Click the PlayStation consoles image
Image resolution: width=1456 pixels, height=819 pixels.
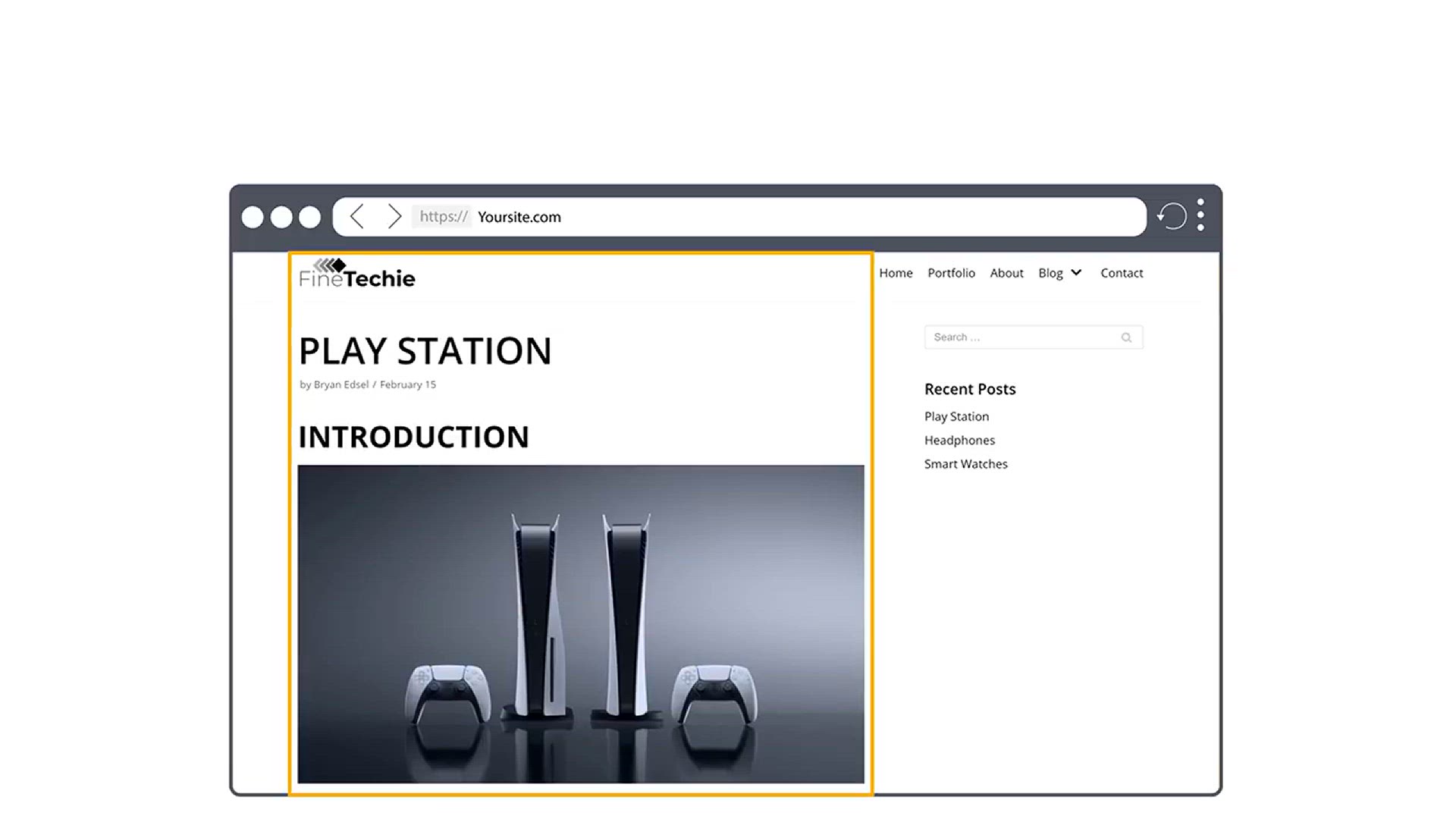581,624
